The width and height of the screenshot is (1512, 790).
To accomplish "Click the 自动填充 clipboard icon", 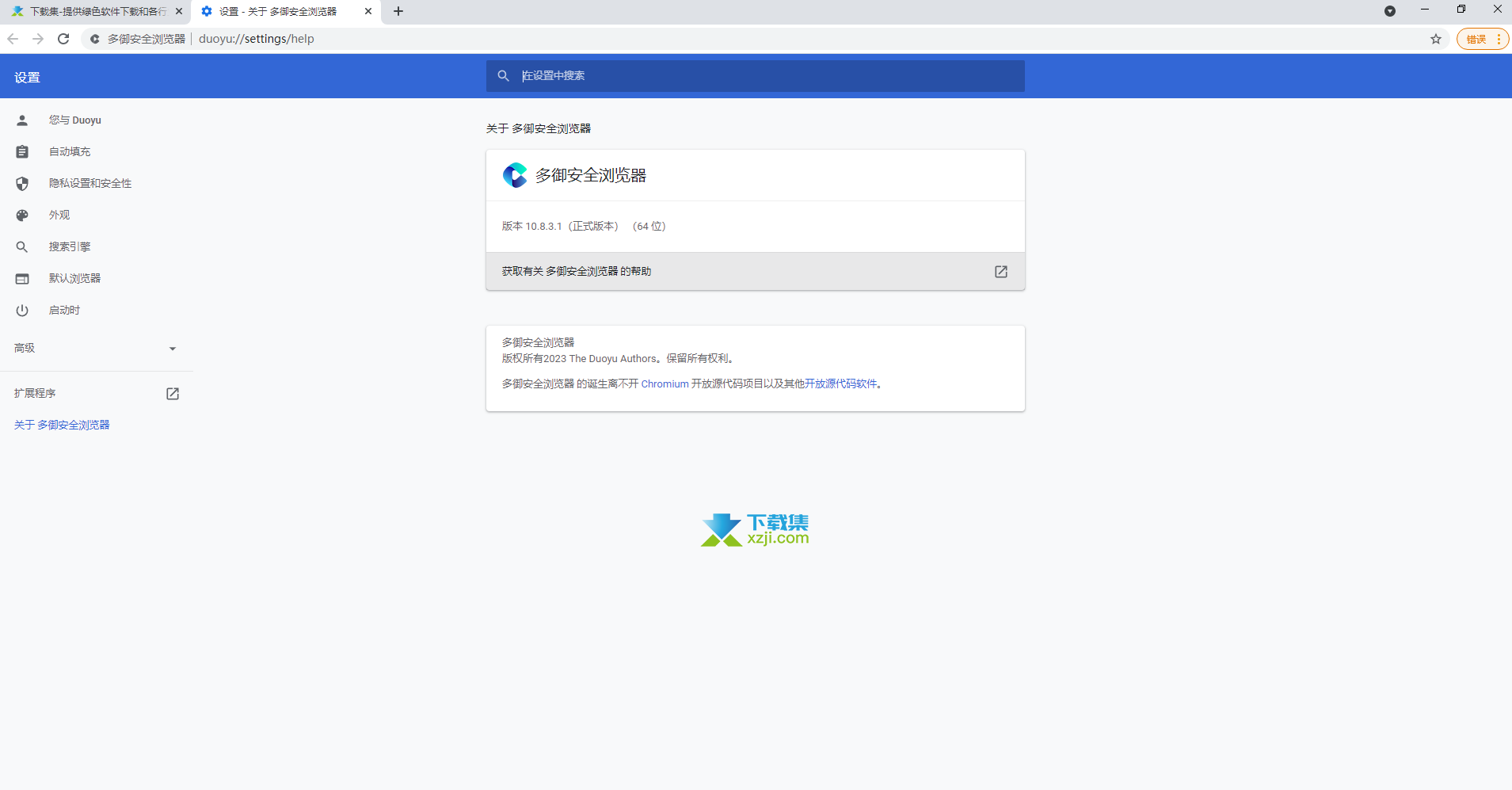I will click(22, 152).
